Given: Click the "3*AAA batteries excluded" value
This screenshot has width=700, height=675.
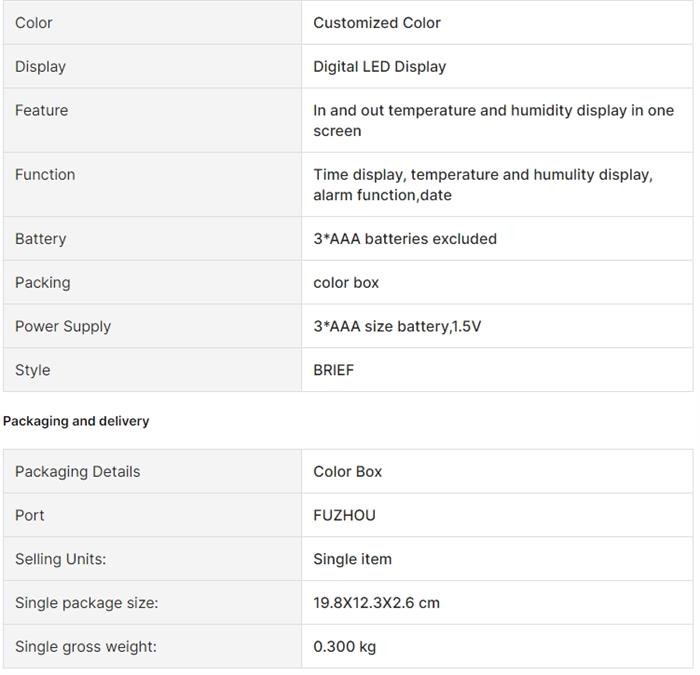Looking at the screenshot, I should (405, 239).
